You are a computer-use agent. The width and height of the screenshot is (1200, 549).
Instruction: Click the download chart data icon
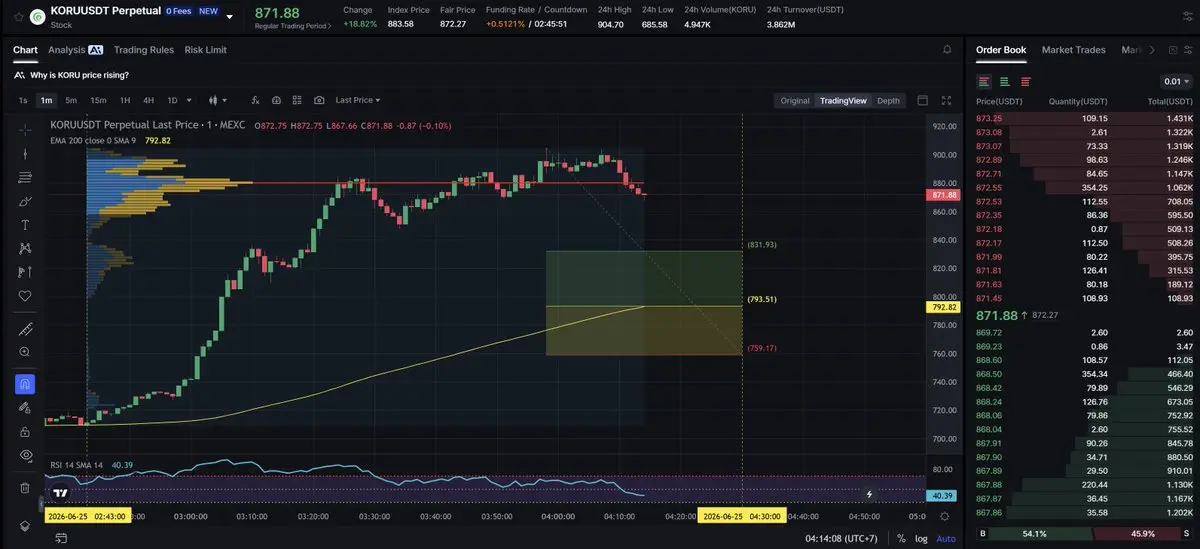[276, 100]
